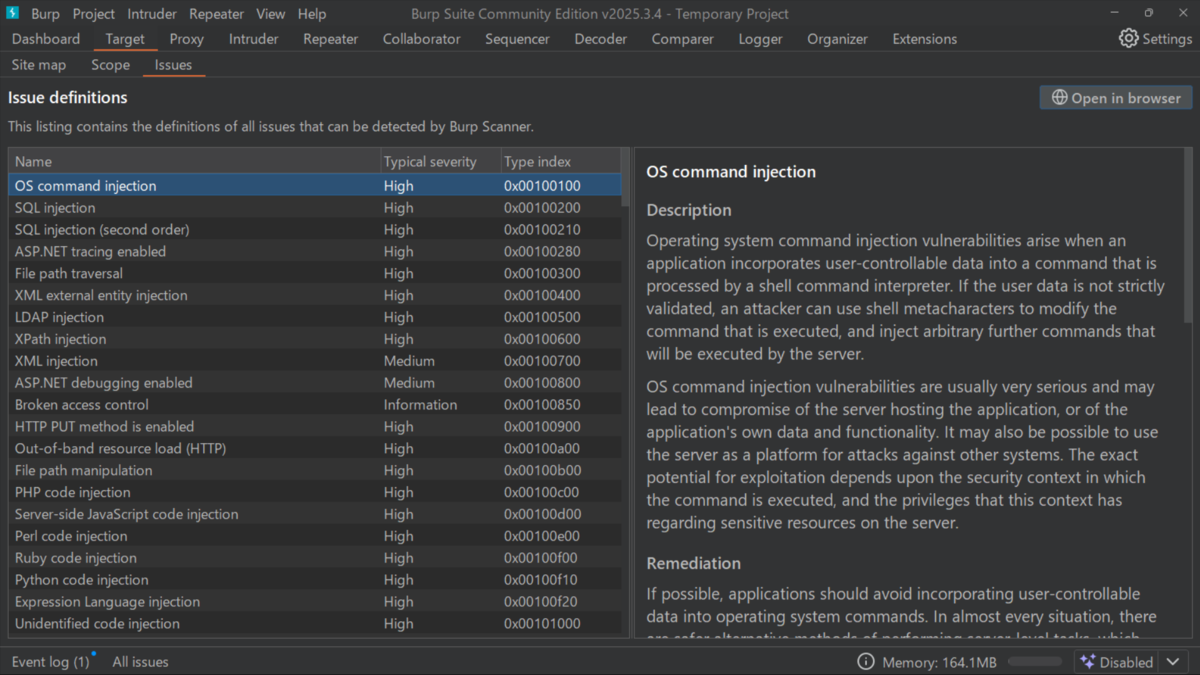1200x675 pixels.
Task: Open the Logger tab
Action: 760,39
